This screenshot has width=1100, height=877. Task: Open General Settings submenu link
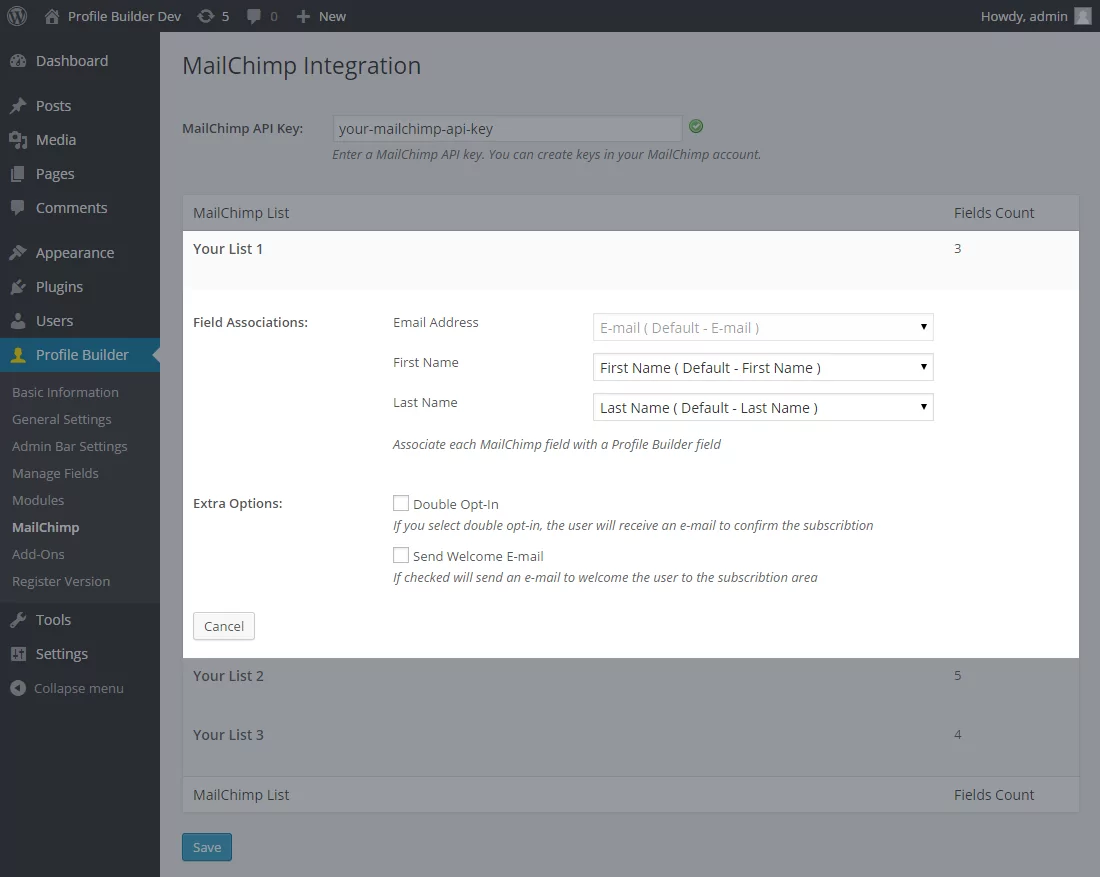coord(62,420)
